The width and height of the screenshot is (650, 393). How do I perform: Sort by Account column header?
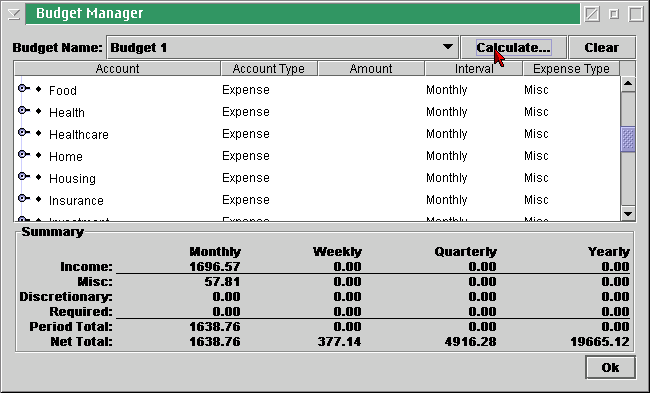click(117, 68)
